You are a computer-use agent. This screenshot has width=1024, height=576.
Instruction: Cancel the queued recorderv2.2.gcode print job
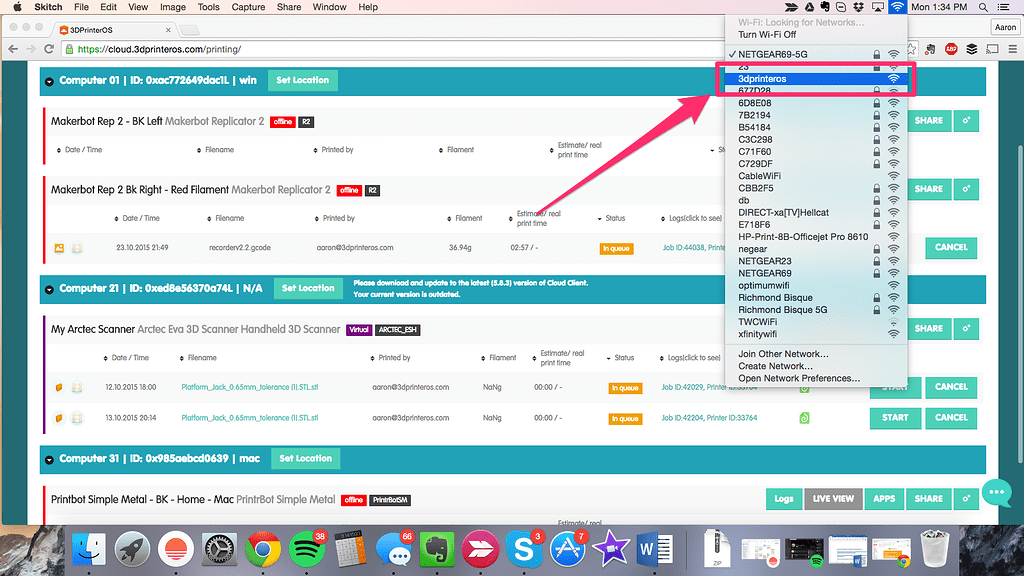point(950,247)
